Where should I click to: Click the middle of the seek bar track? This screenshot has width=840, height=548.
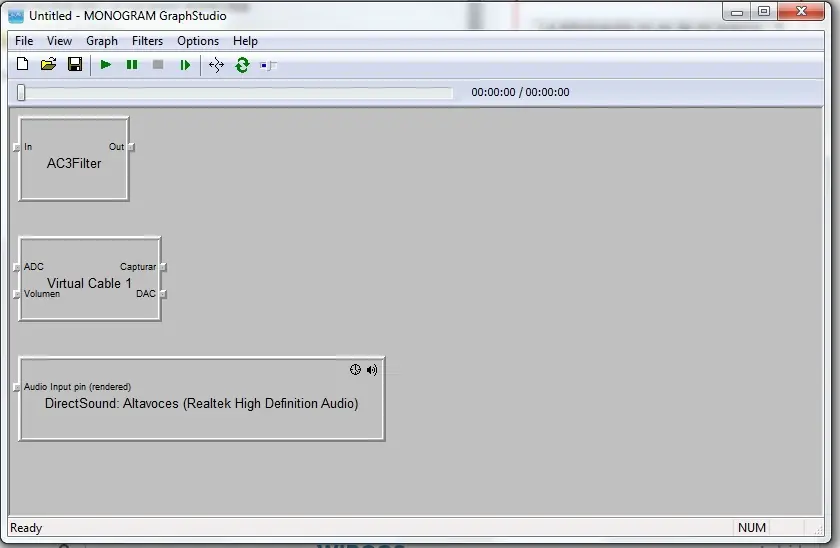pos(235,93)
